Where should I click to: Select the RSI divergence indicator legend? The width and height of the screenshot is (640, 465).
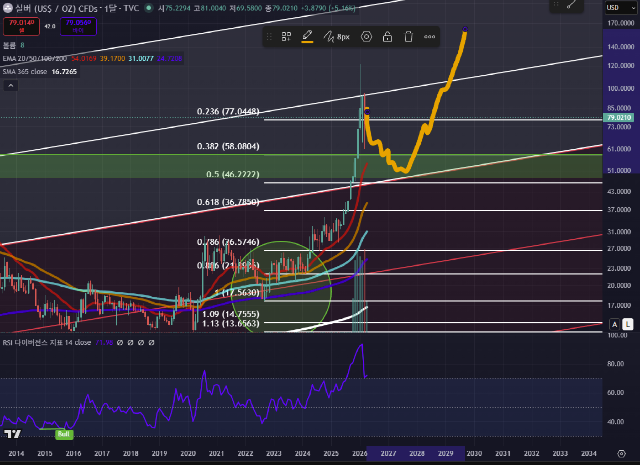pyautogui.click(x=47, y=343)
